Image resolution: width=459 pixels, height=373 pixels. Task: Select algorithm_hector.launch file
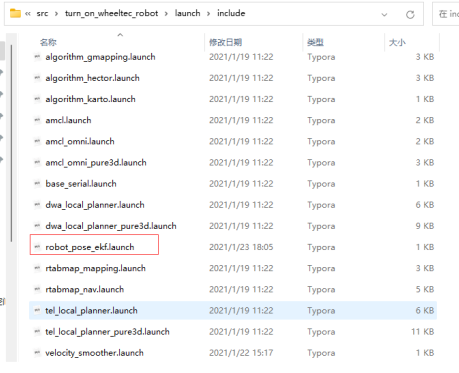coord(92,78)
